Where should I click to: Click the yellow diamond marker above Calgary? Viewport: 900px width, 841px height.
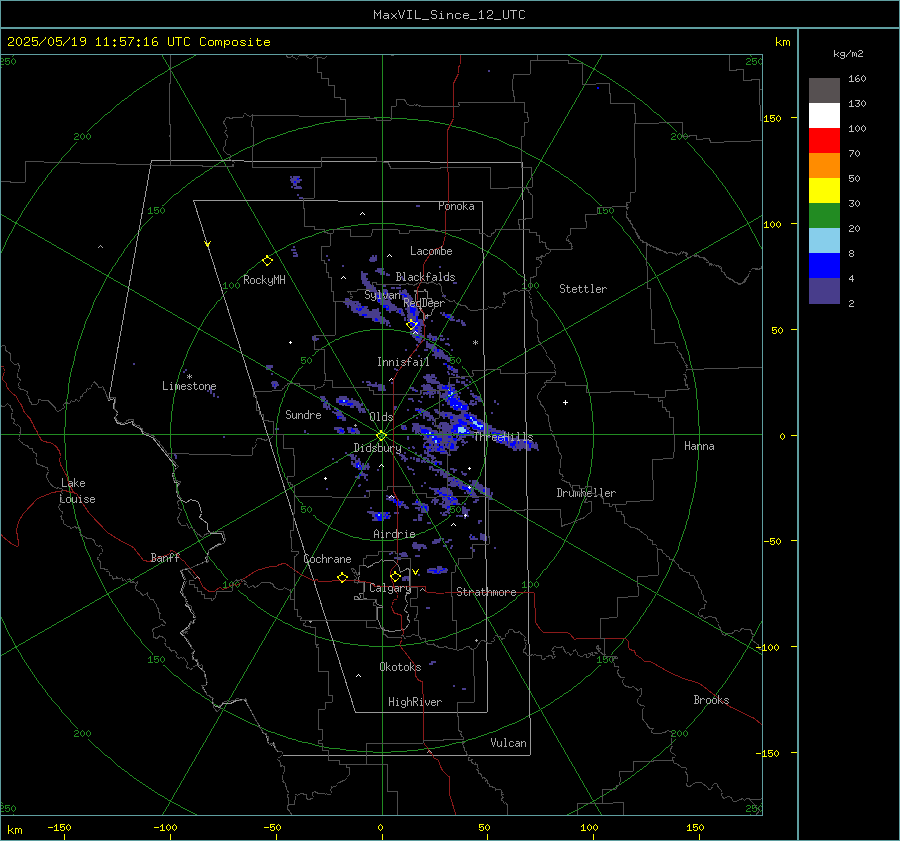point(395,576)
